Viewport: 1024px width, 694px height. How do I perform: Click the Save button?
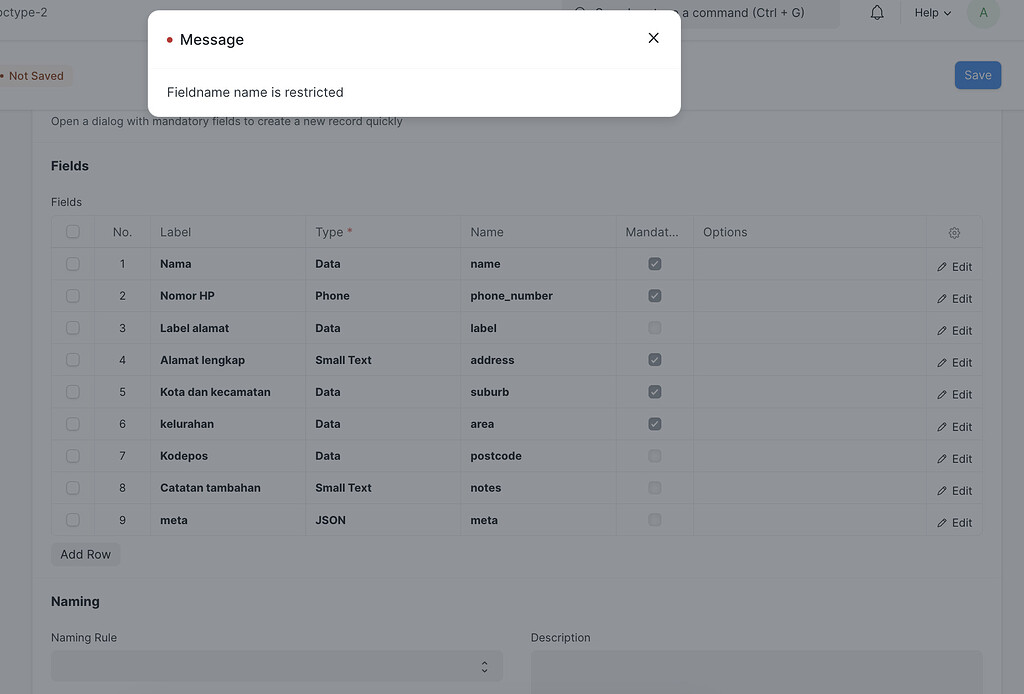point(977,74)
